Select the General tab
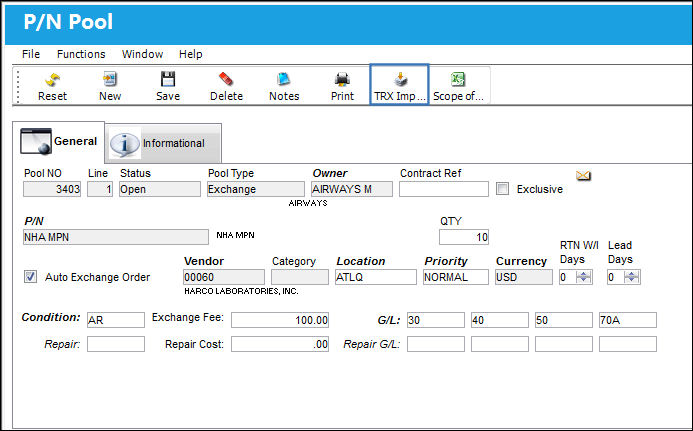 click(58, 141)
